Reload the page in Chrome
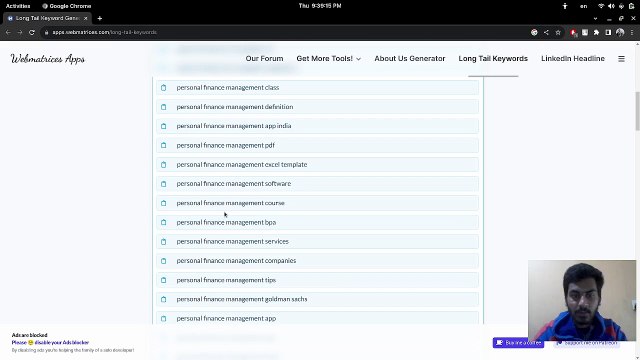The height and width of the screenshot is (360, 640). tap(32, 32)
